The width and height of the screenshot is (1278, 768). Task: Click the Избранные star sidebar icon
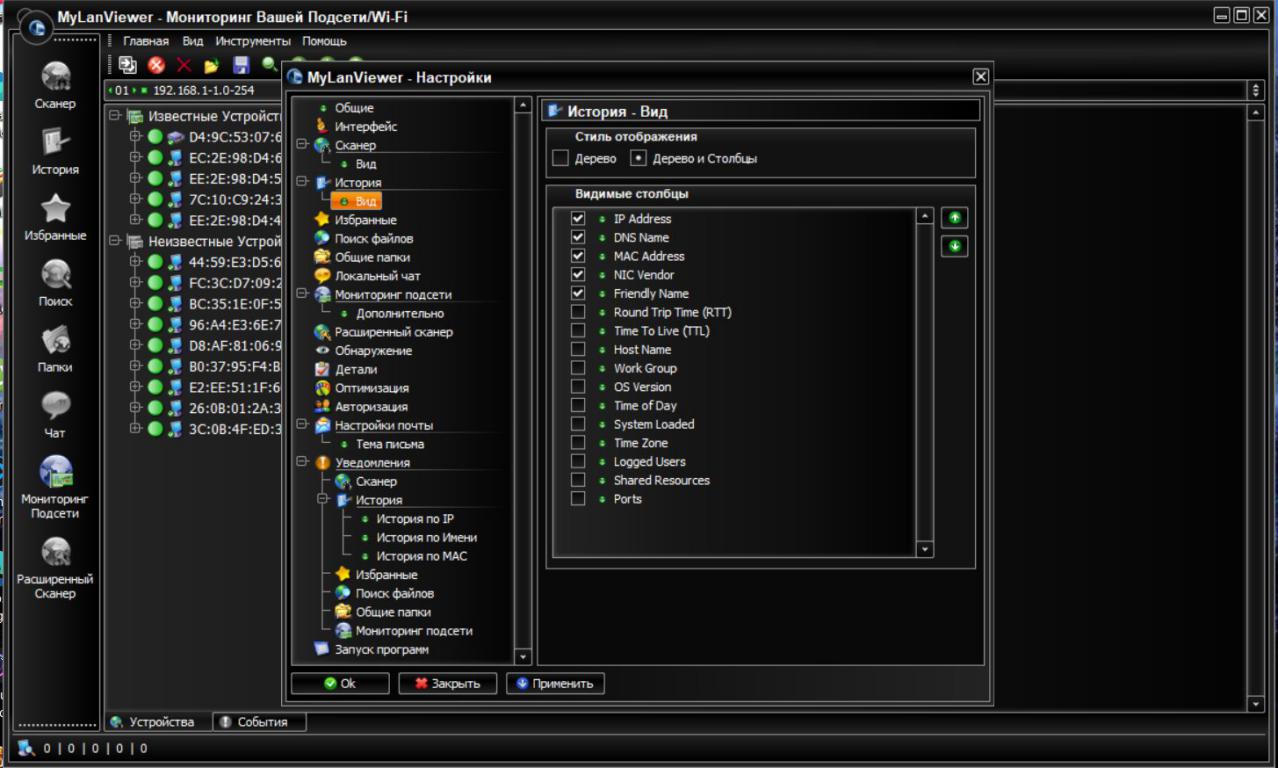[x=55, y=209]
